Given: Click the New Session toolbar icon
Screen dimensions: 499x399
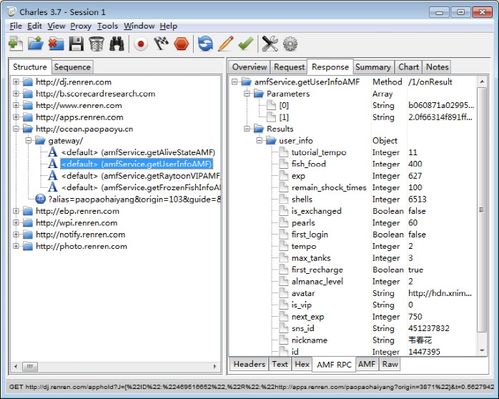Looking at the screenshot, I should tap(16, 44).
